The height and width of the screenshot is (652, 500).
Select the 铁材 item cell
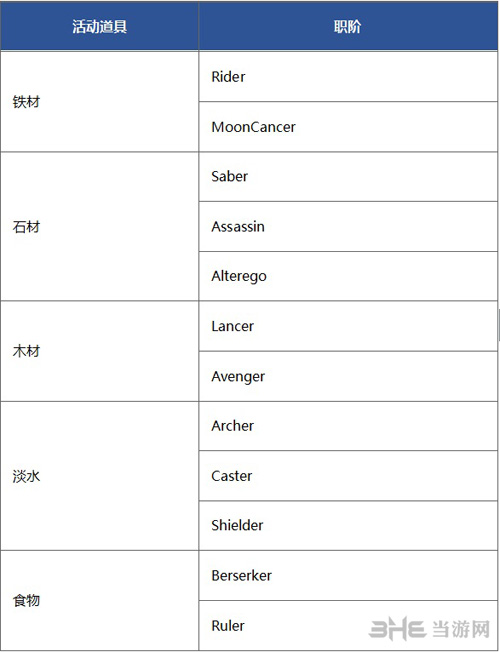point(99,101)
